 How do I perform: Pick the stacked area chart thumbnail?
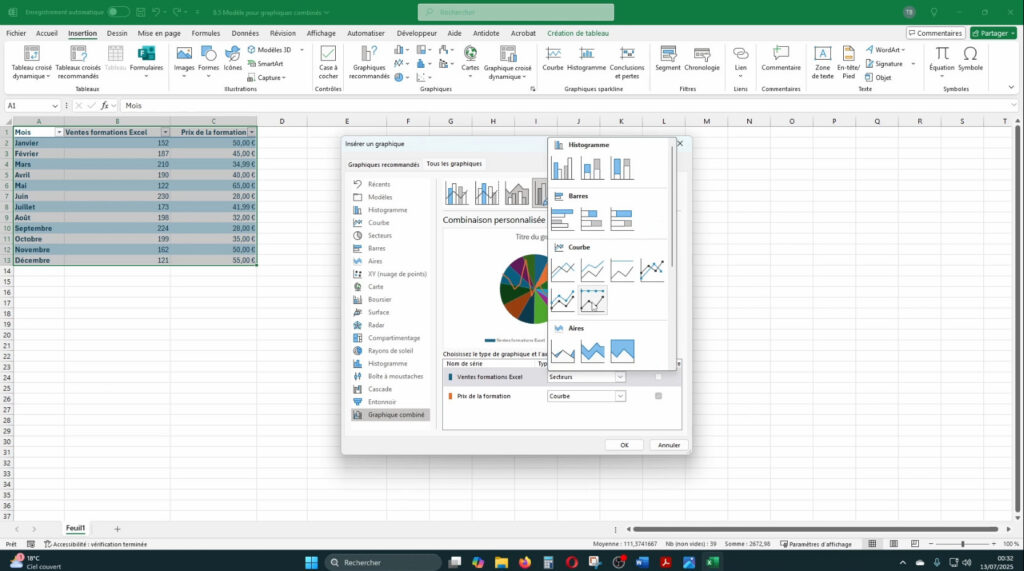point(593,351)
